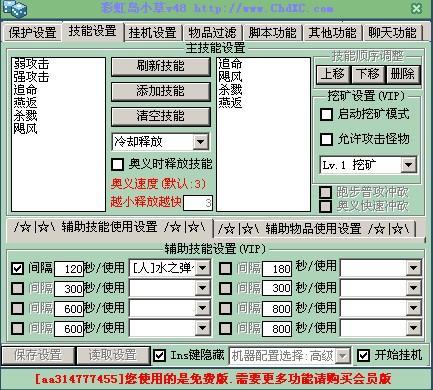Toggle the 奥义时释放技能 checkbox
Image resolution: width=433 pixels, height=390 pixels.
tap(117, 164)
